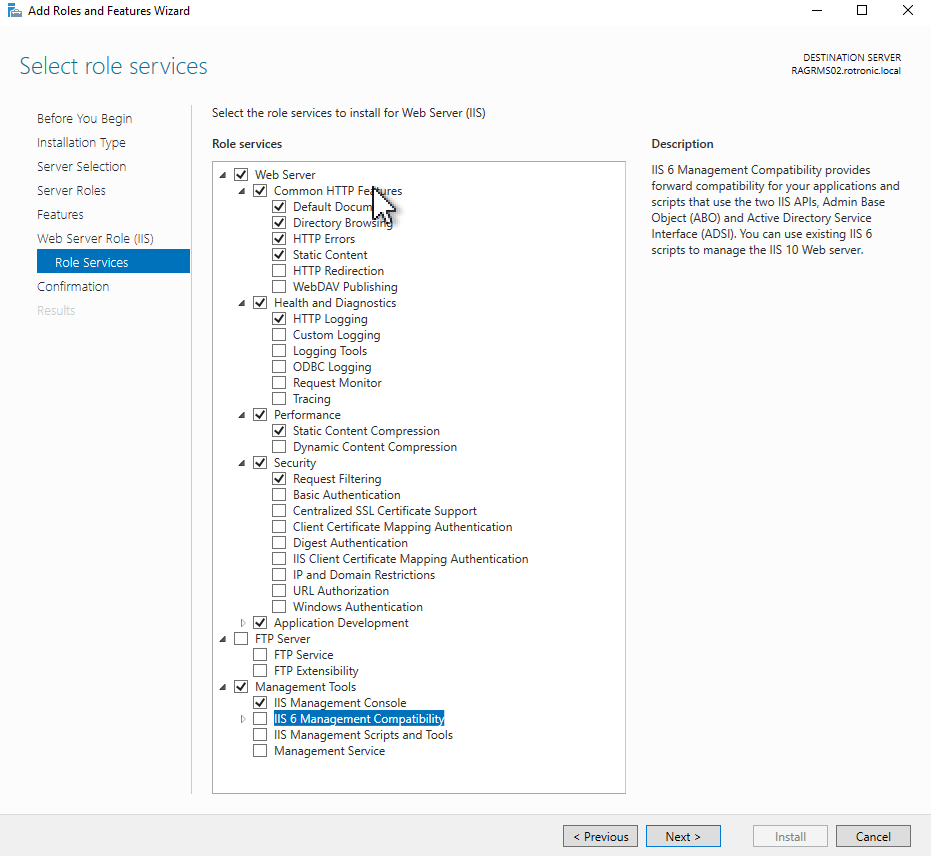Collapse the Health and Diagnostics node

[242, 303]
